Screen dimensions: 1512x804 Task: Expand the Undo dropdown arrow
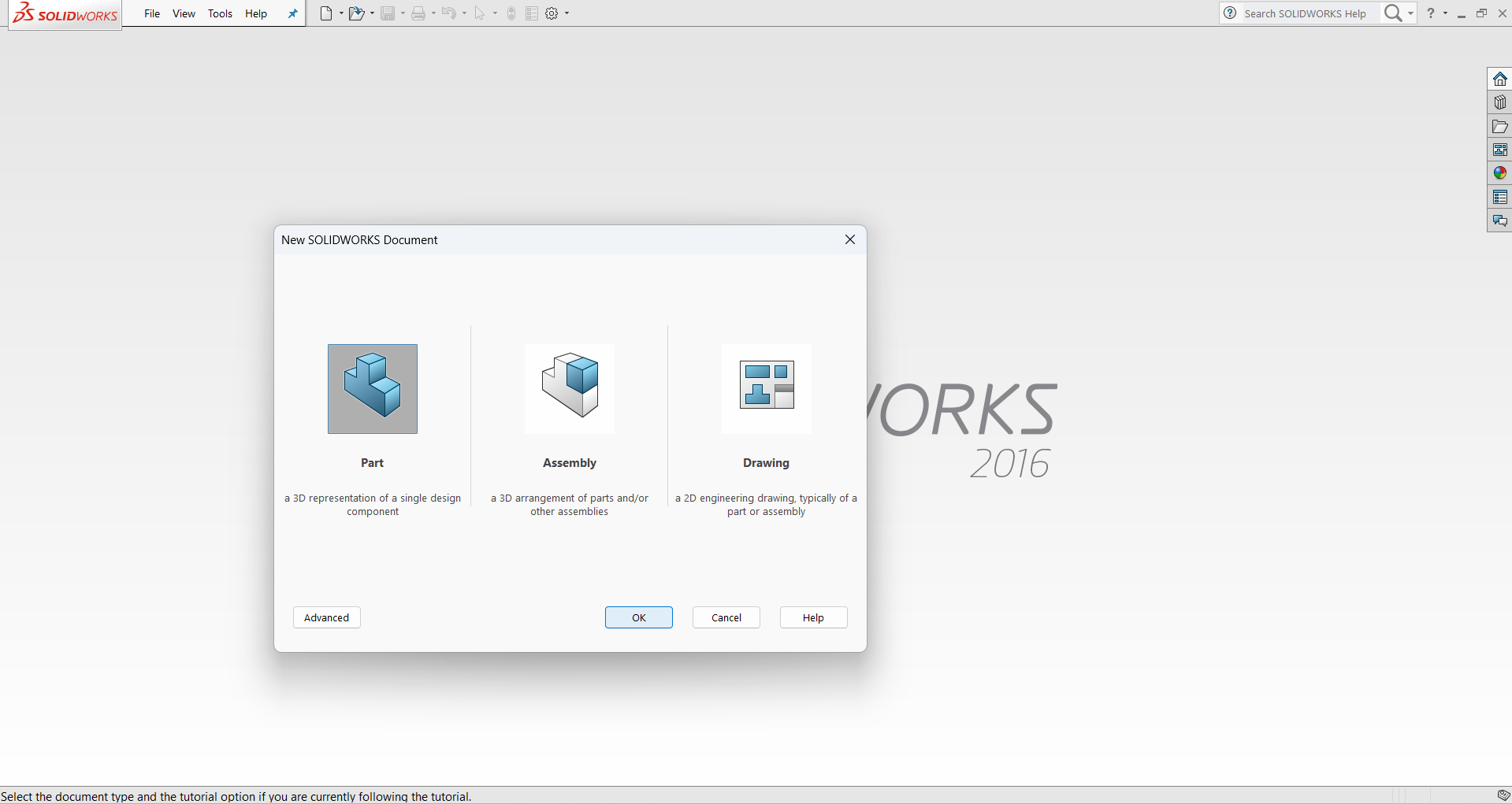464,13
